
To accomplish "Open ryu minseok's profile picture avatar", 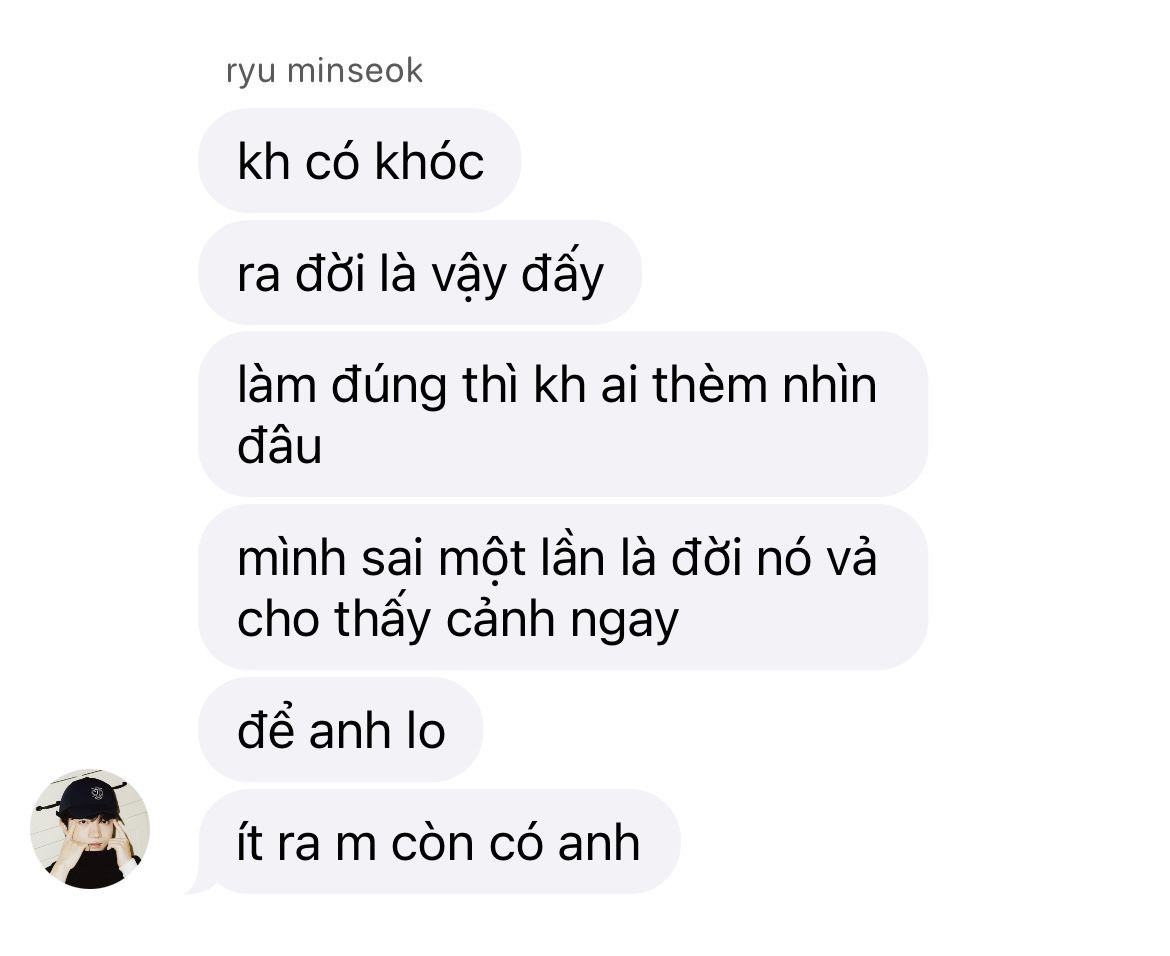I will point(90,828).
